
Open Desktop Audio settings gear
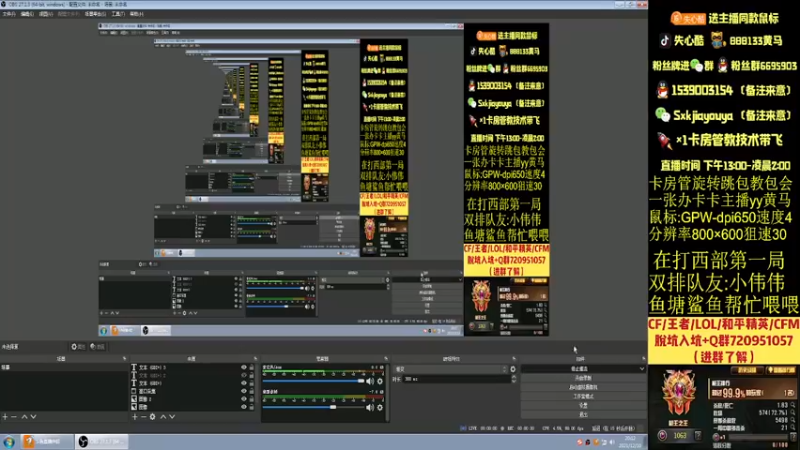pos(380,407)
